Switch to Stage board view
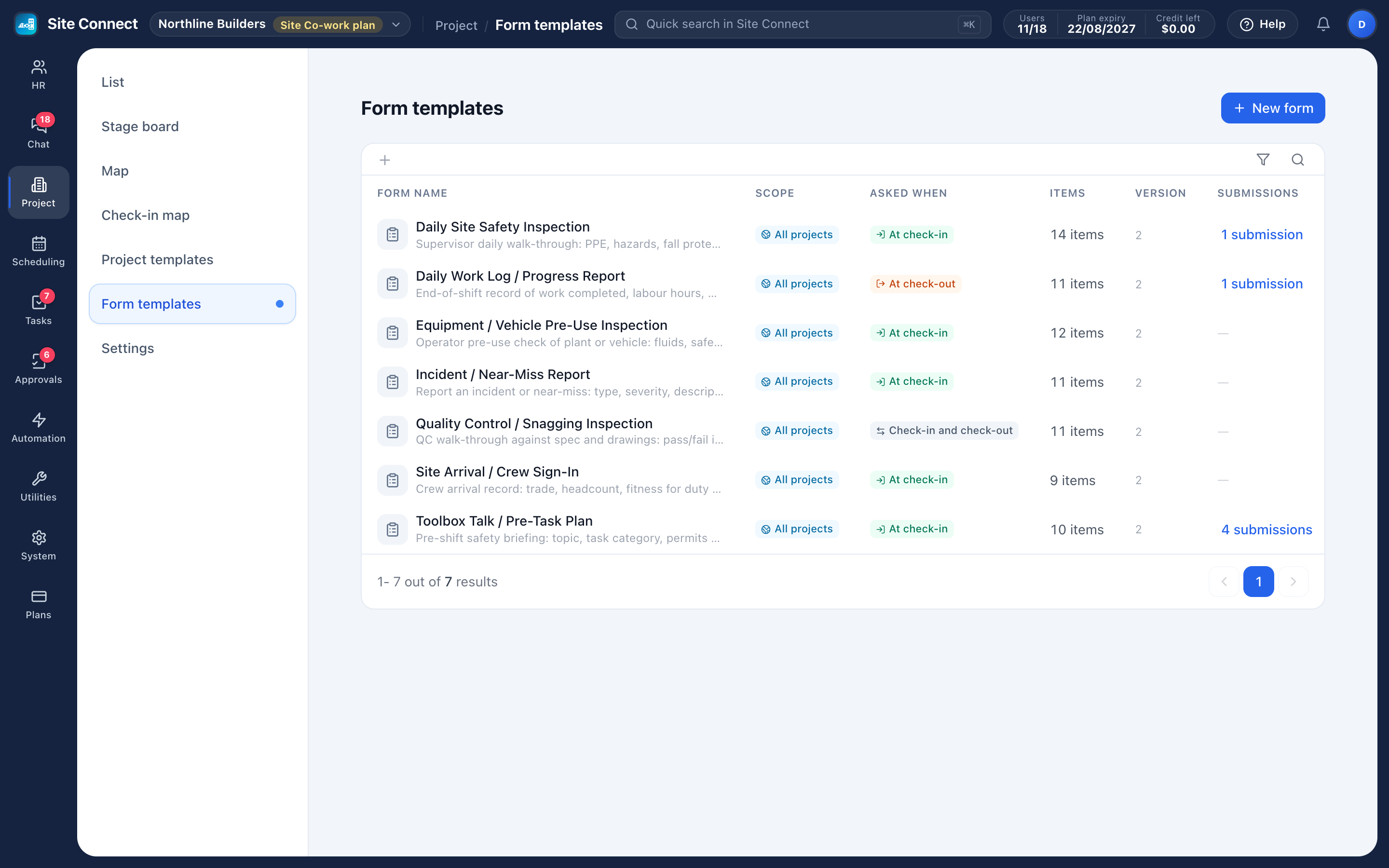Image resolution: width=1389 pixels, height=868 pixels. tap(192, 126)
